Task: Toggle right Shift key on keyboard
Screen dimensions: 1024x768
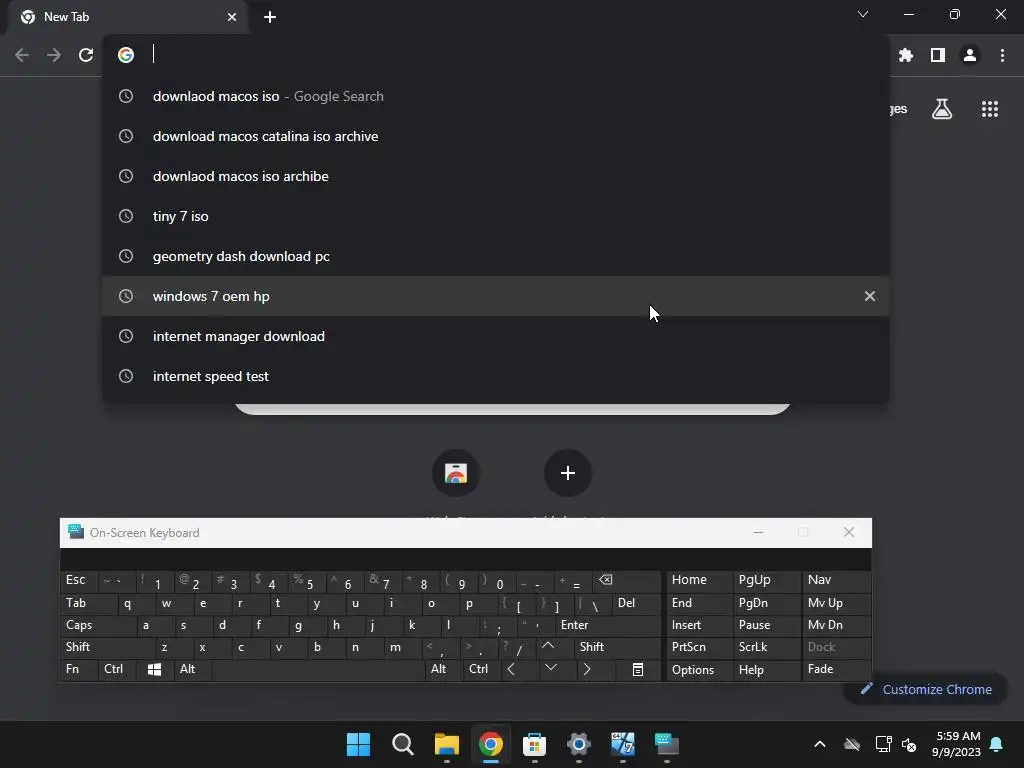Action: 617,647
